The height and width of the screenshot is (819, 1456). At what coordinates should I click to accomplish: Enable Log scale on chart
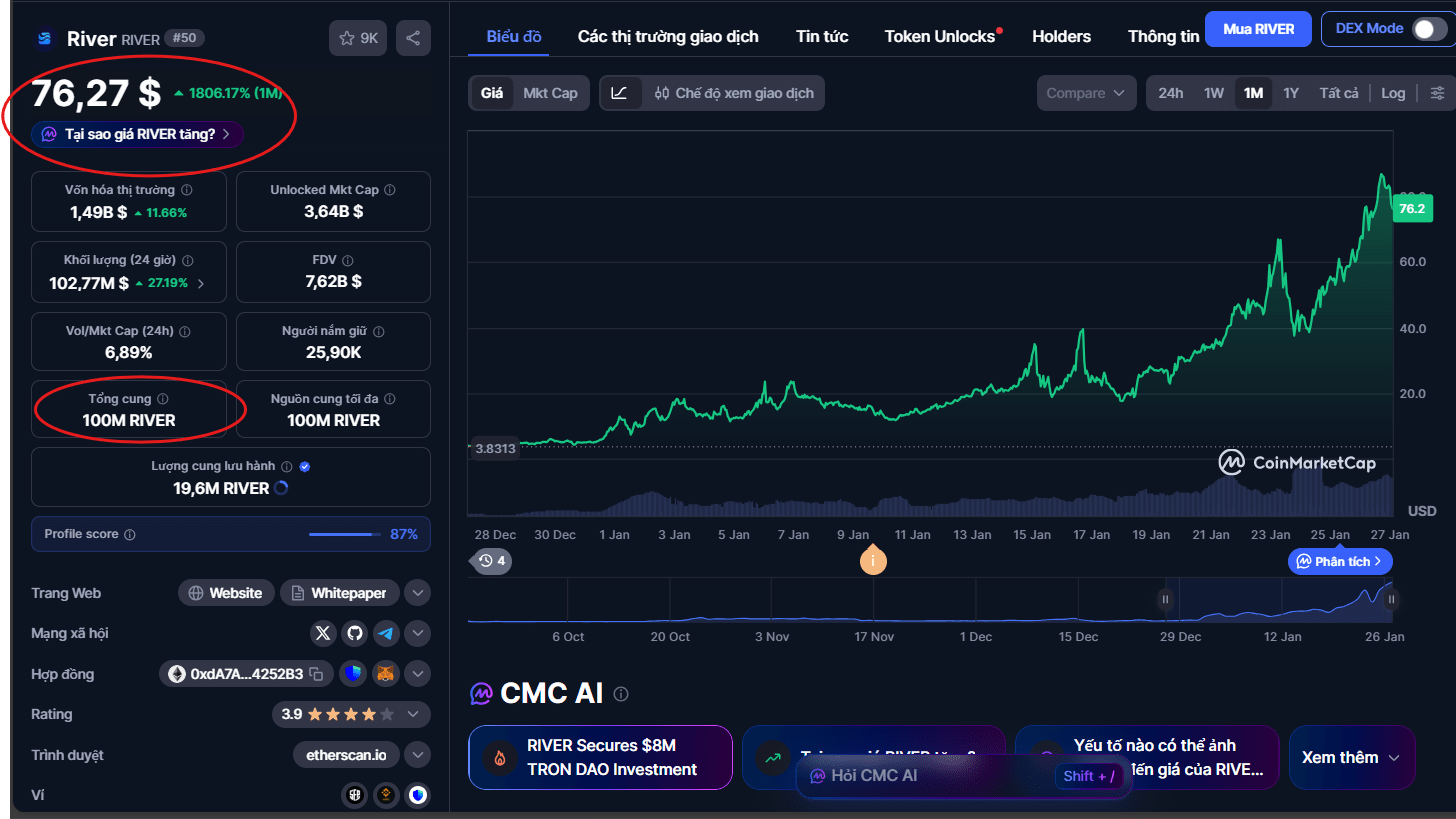[x=1393, y=93]
